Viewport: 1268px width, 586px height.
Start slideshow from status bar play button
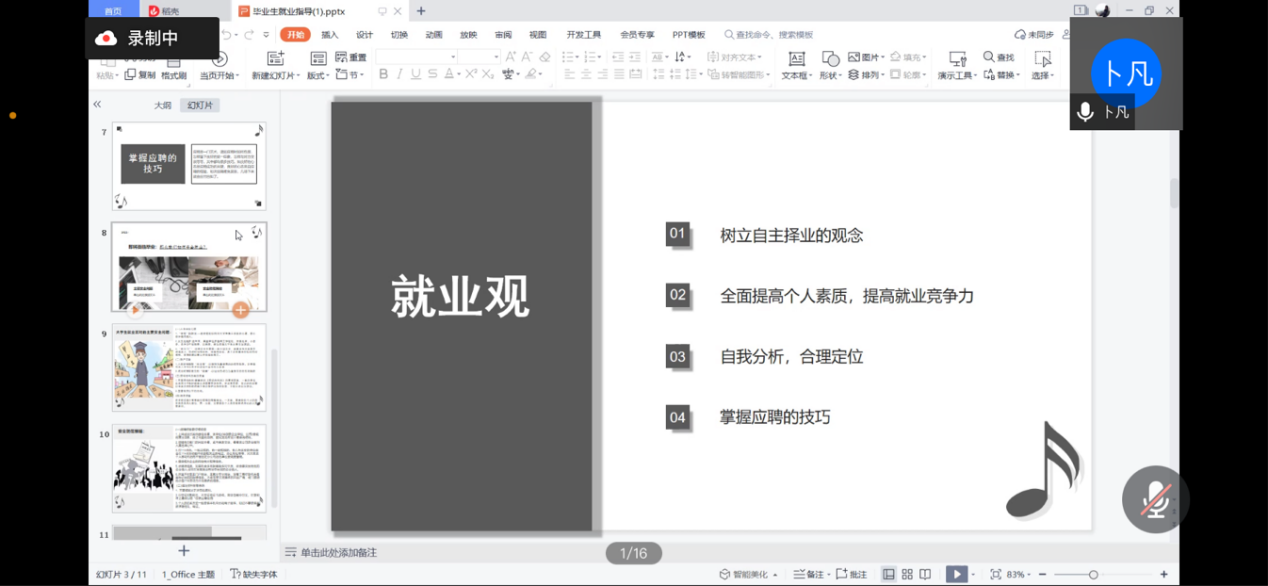(957, 574)
